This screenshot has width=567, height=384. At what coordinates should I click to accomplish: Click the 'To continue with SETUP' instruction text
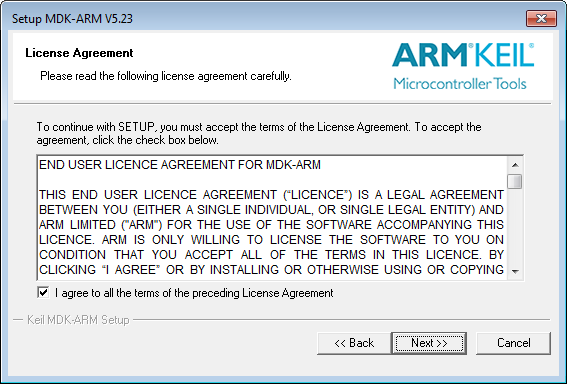259,133
